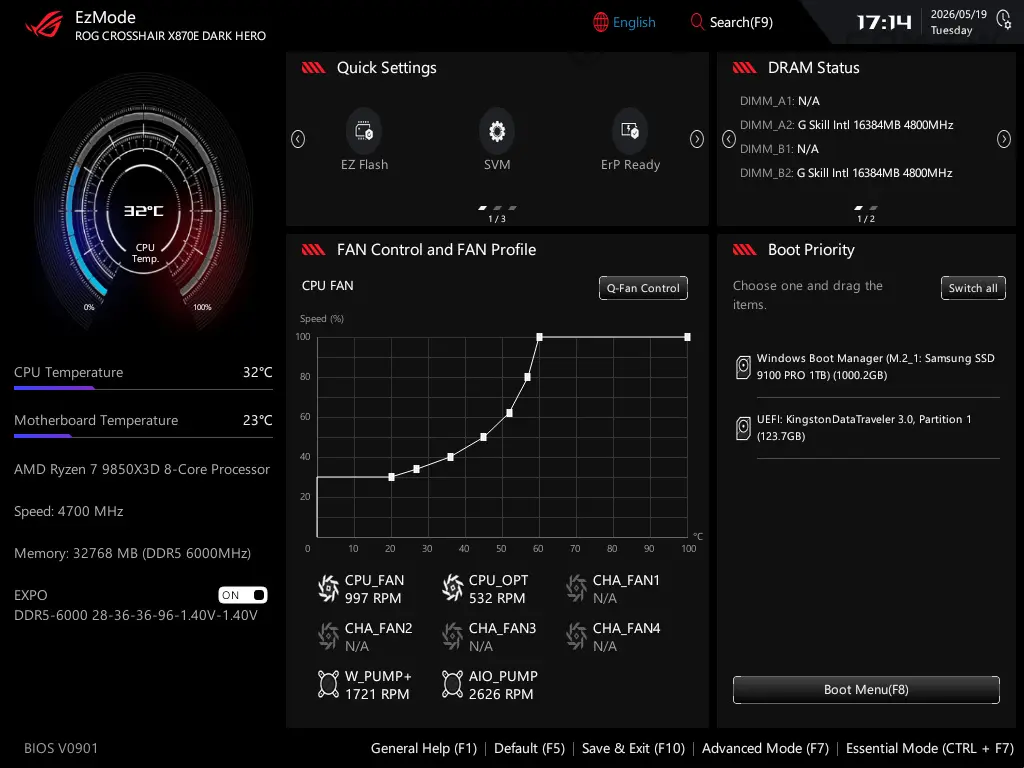Click the 2026/05/19 Tuesday date
The width and height of the screenshot is (1024, 768).
coord(958,22)
